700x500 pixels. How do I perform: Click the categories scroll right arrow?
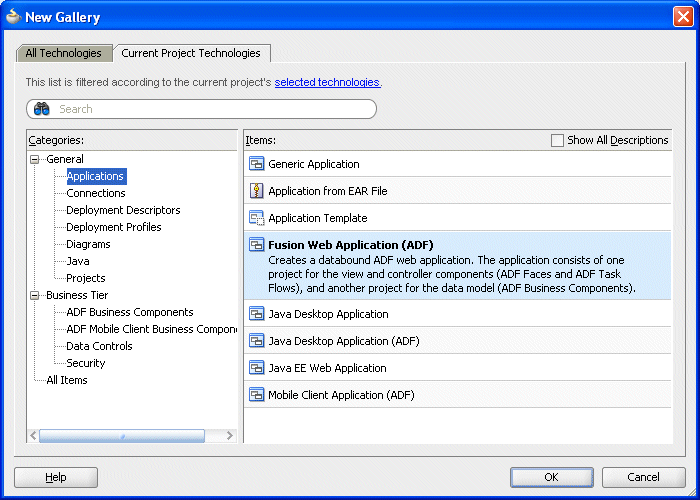(229, 436)
